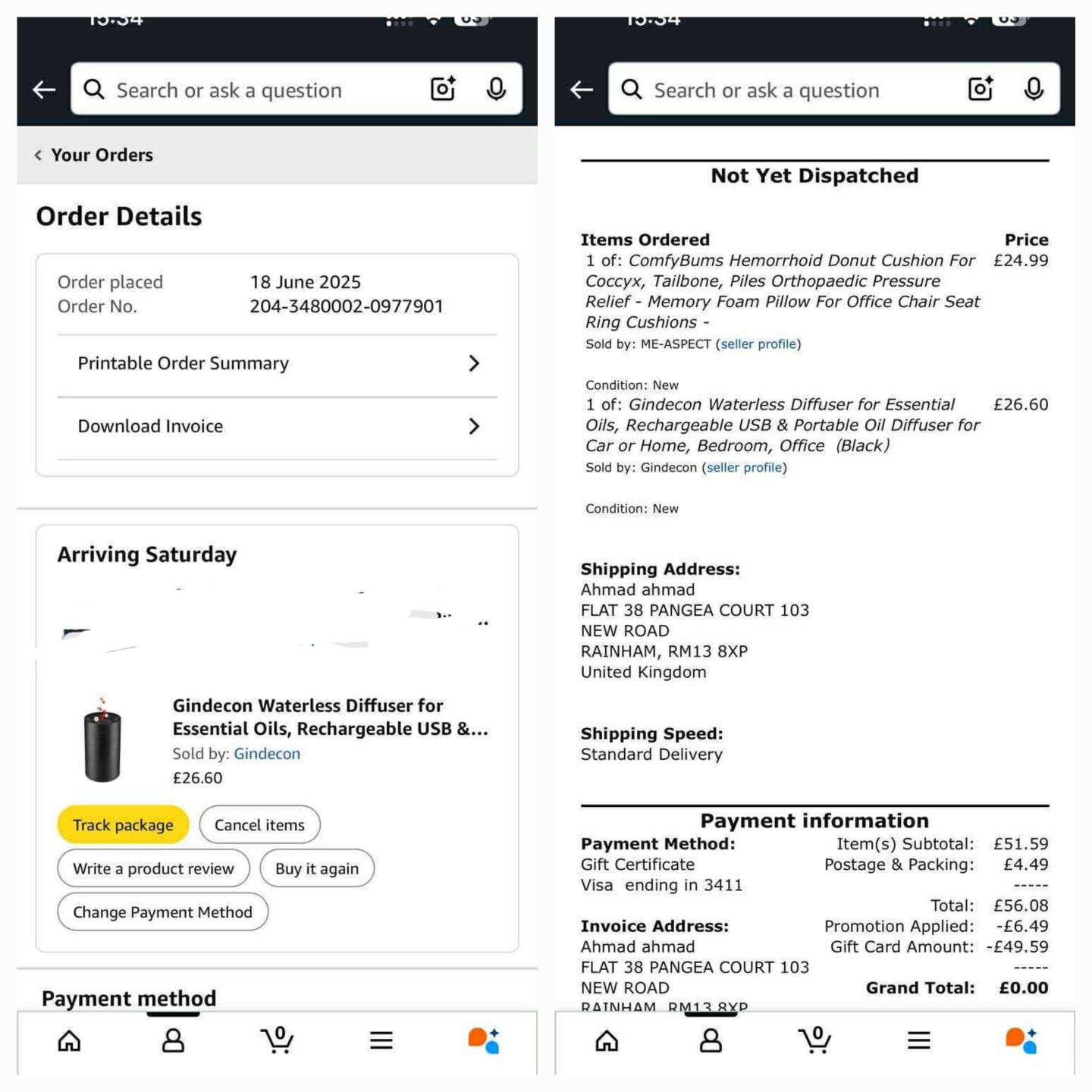Open Gindecon diffuser product thumbnail
This screenshot has width=1092, height=1092.
tap(102, 739)
